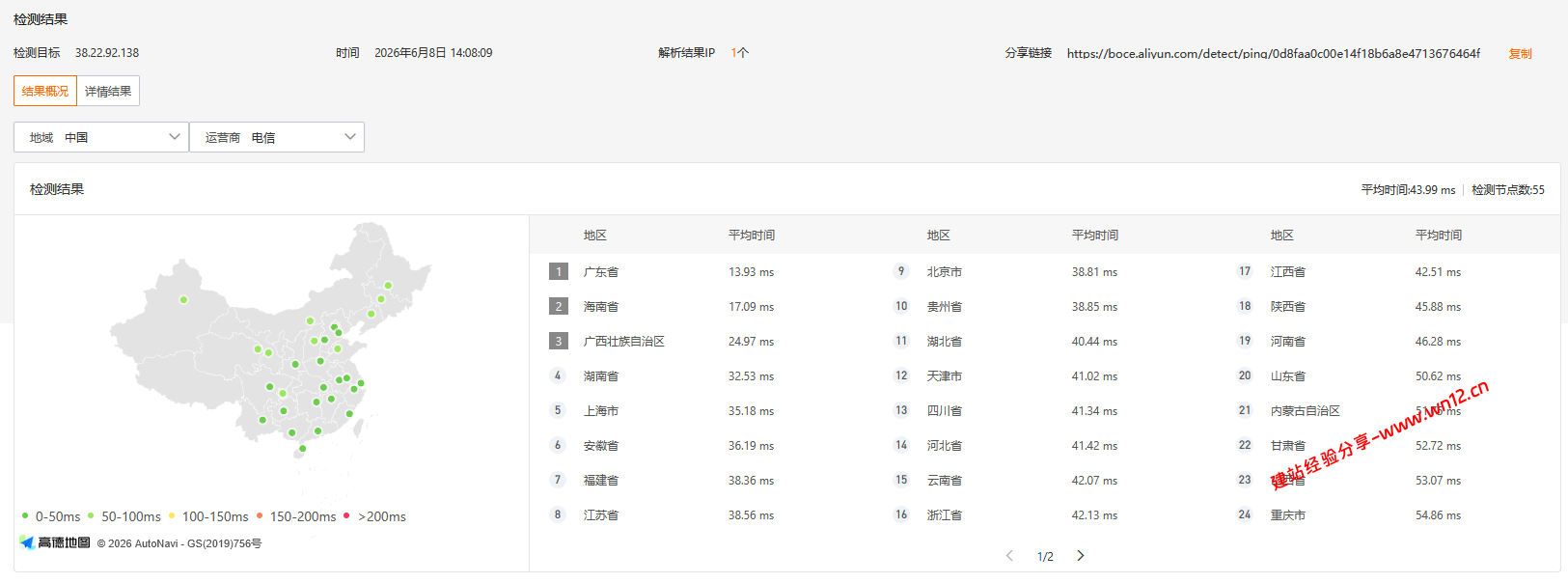
Task: Select the 陕西省 row name
Action: pos(1288,307)
